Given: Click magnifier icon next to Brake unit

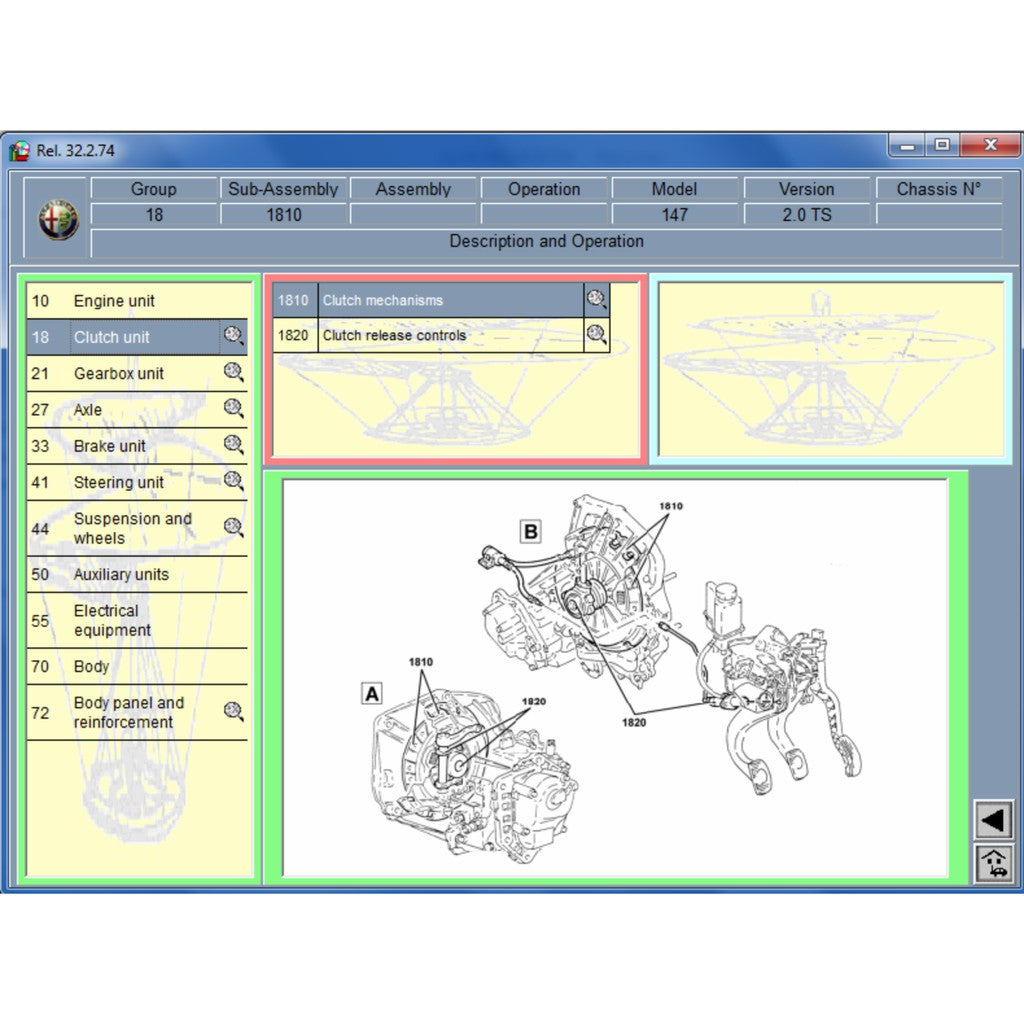Looking at the screenshot, I should pos(234,445).
